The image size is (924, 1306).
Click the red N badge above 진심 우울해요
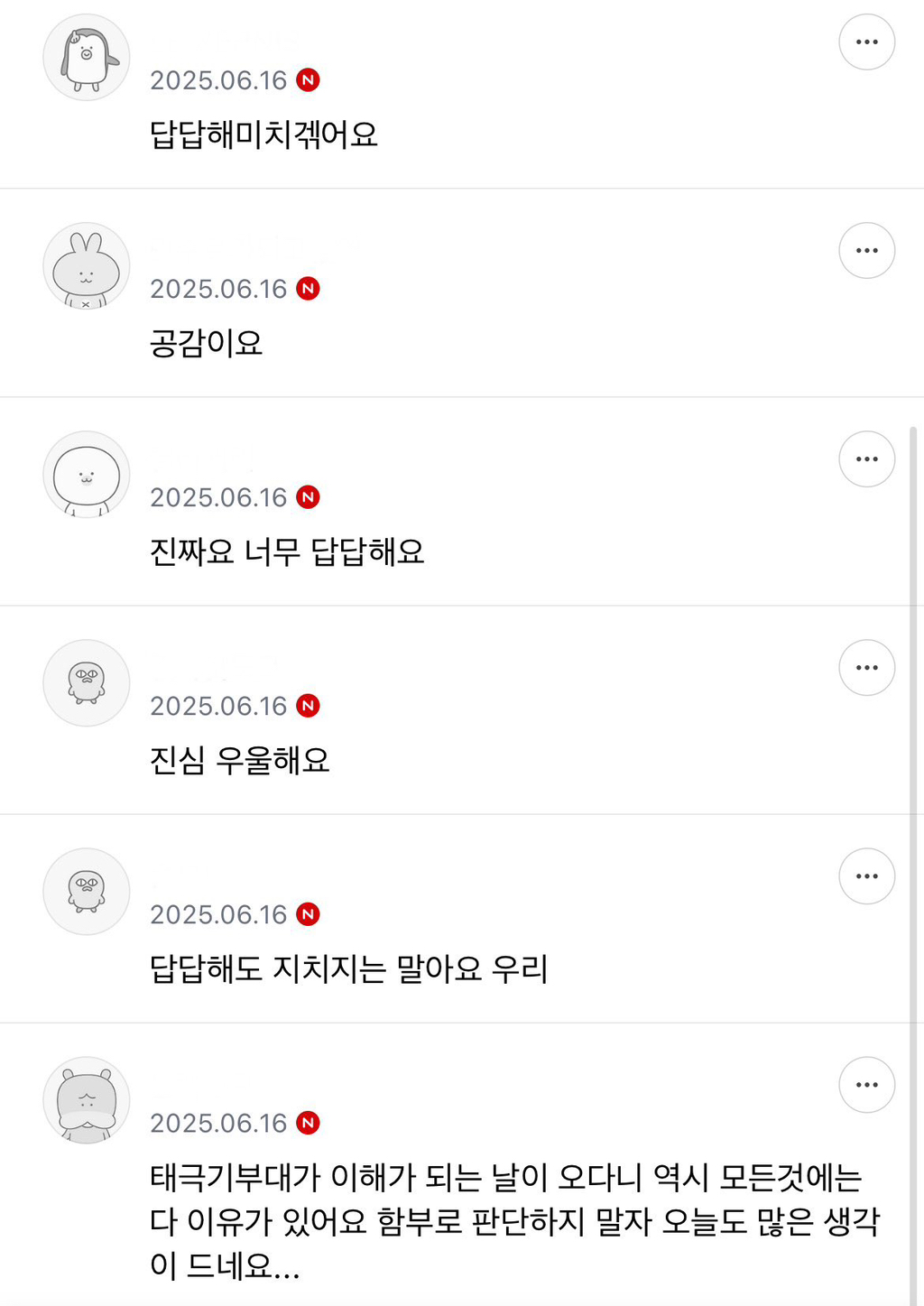309,706
